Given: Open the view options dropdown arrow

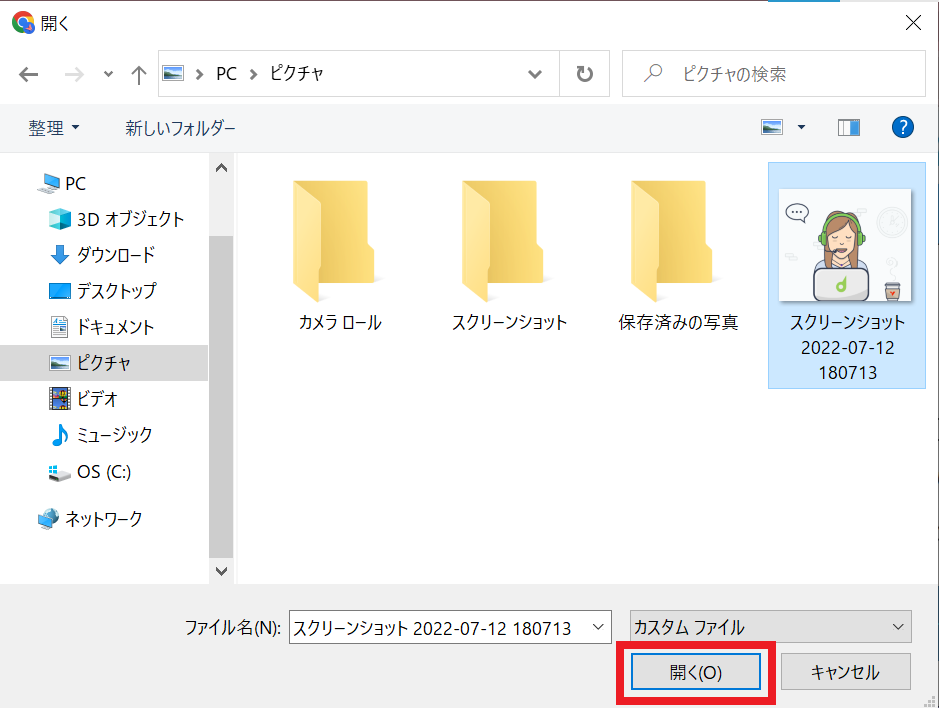Looking at the screenshot, I should tap(801, 127).
